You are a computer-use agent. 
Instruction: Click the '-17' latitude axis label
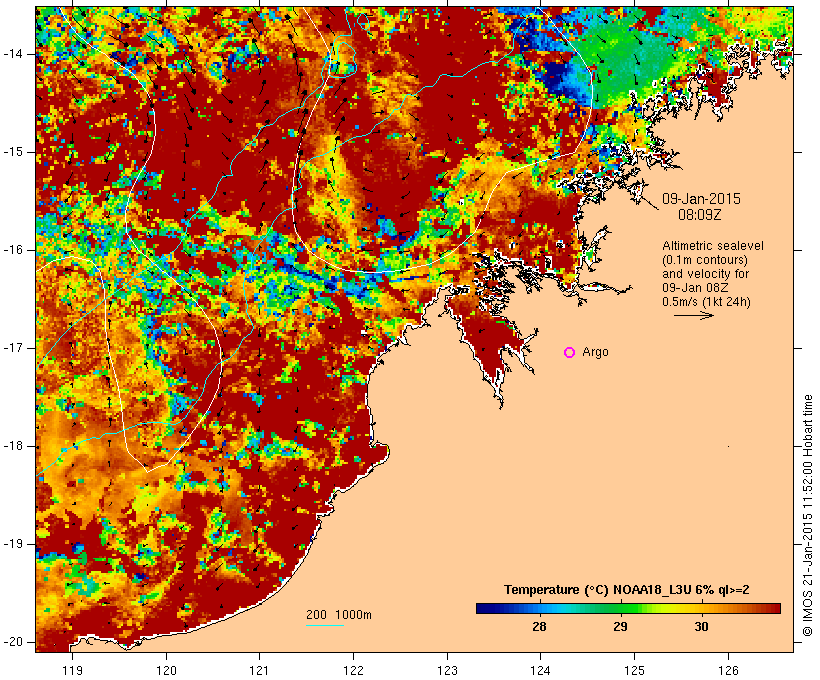pos(13,348)
